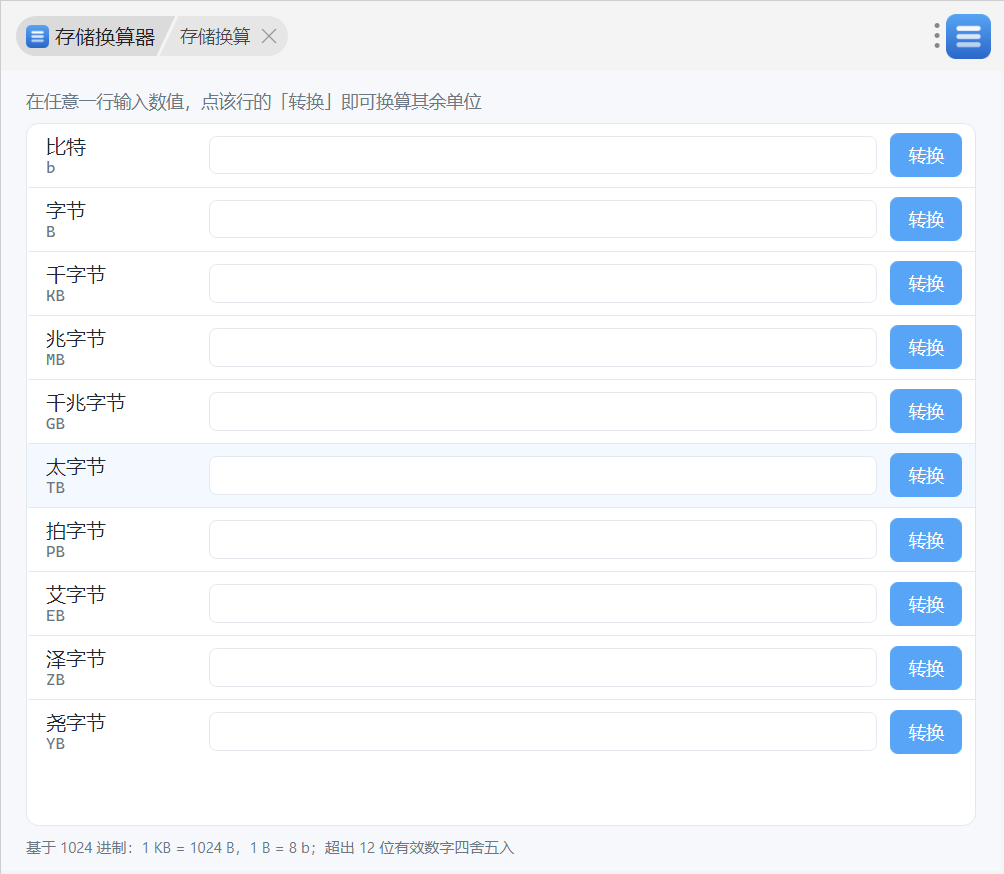Select the 艾字节 label text
The height and width of the screenshot is (874, 1004).
(x=76, y=595)
